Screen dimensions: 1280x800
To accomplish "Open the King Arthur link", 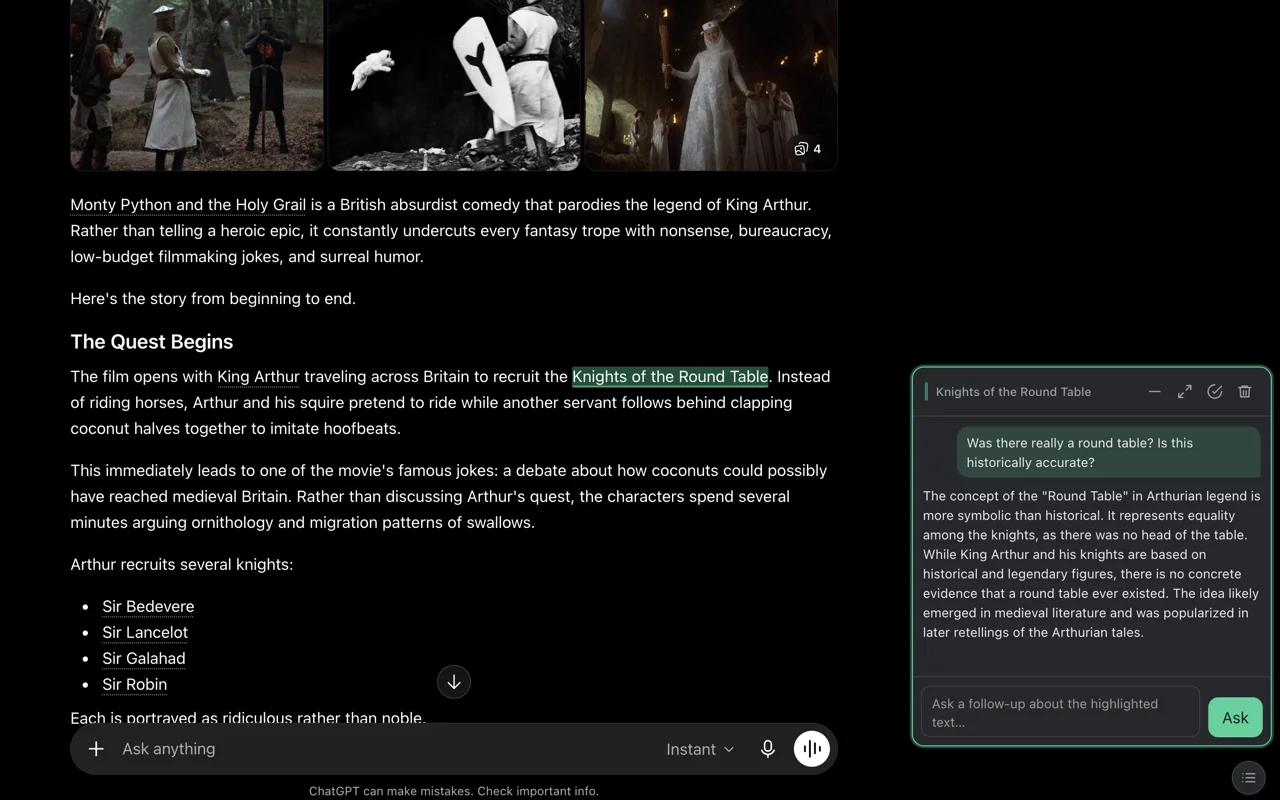I will click(x=258, y=377).
